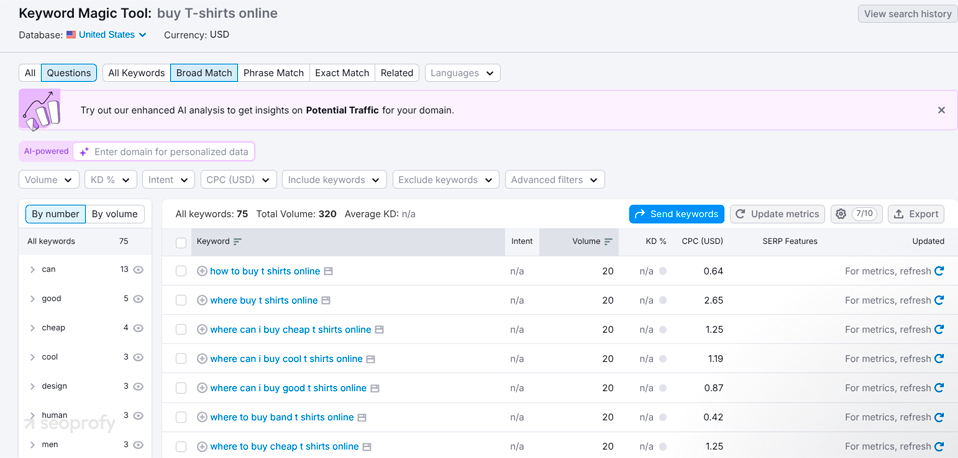Image resolution: width=958 pixels, height=458 pixels.
Task: Add 'where to buy band t shirts online' plus icon
Action: [x=202, y=418]
